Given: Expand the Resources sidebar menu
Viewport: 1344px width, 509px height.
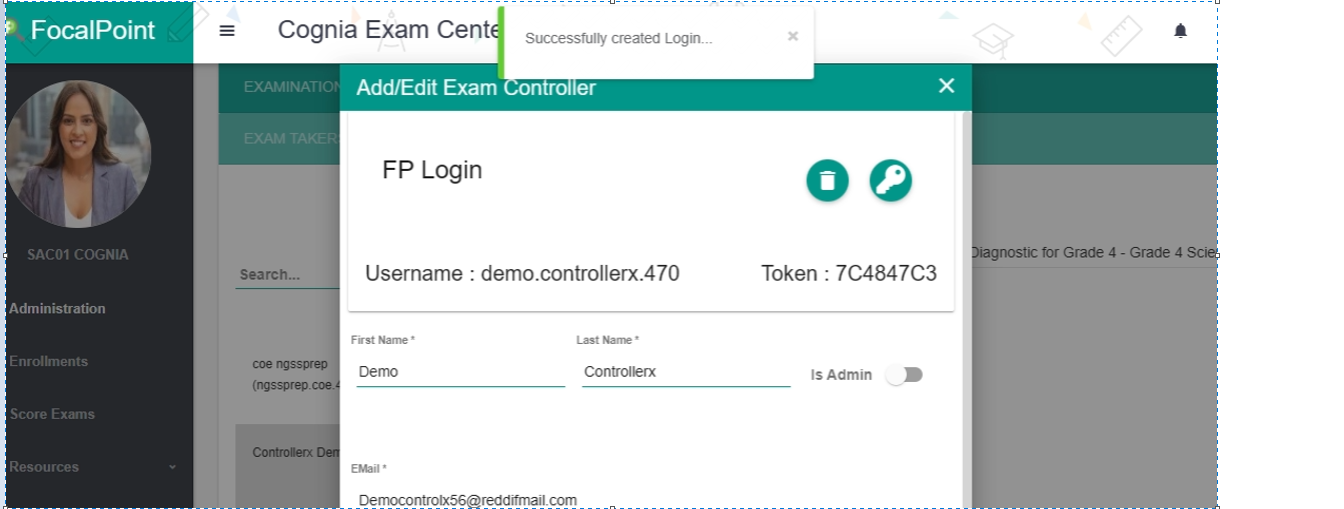Looking at the screenshot, I should (93, 466).
